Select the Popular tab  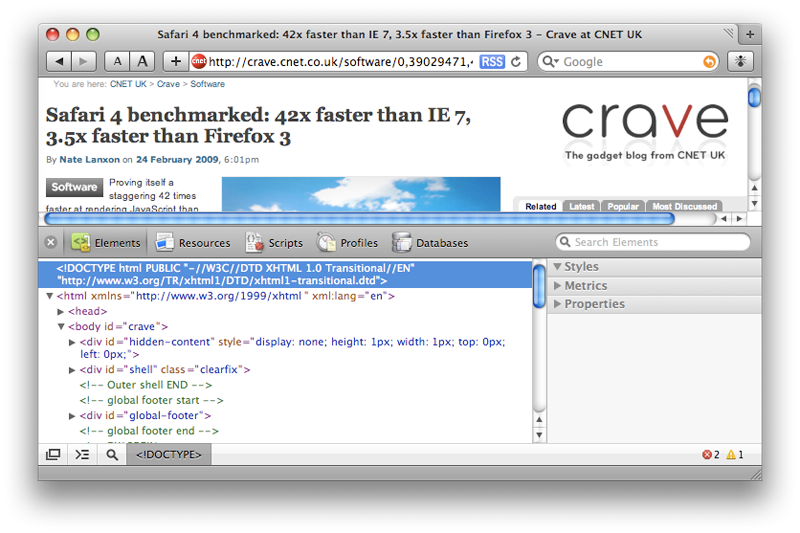coord(623,206)
